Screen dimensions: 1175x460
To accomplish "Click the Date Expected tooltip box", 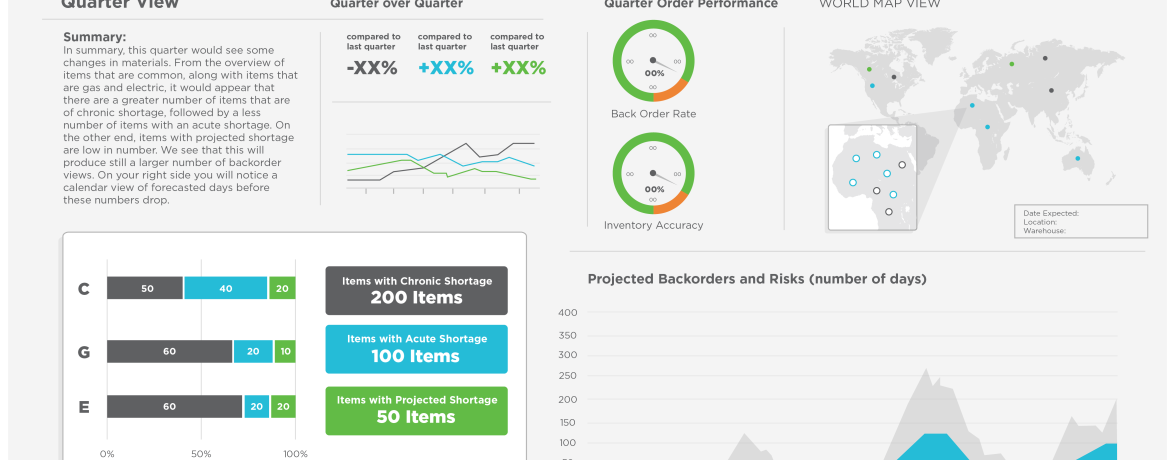I will point(1082,221).
